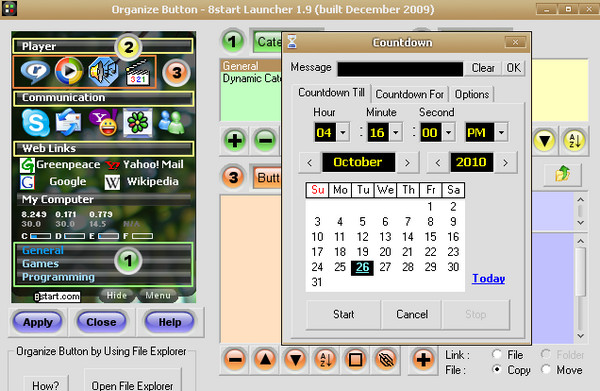Click the orange square icon button
The image size is (600, 391).
point(355,360)
